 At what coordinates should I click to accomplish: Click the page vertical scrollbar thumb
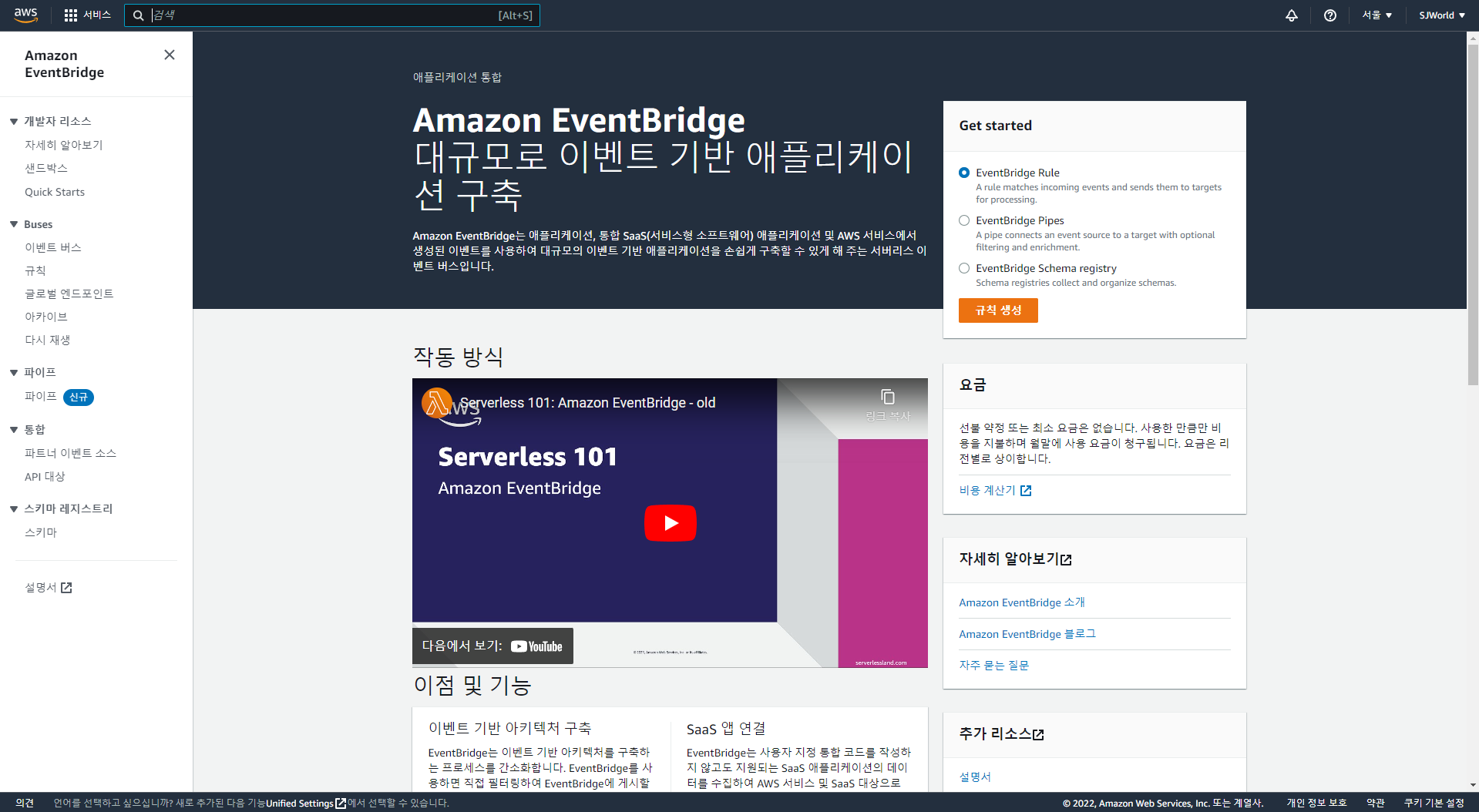coord(1473,214)
